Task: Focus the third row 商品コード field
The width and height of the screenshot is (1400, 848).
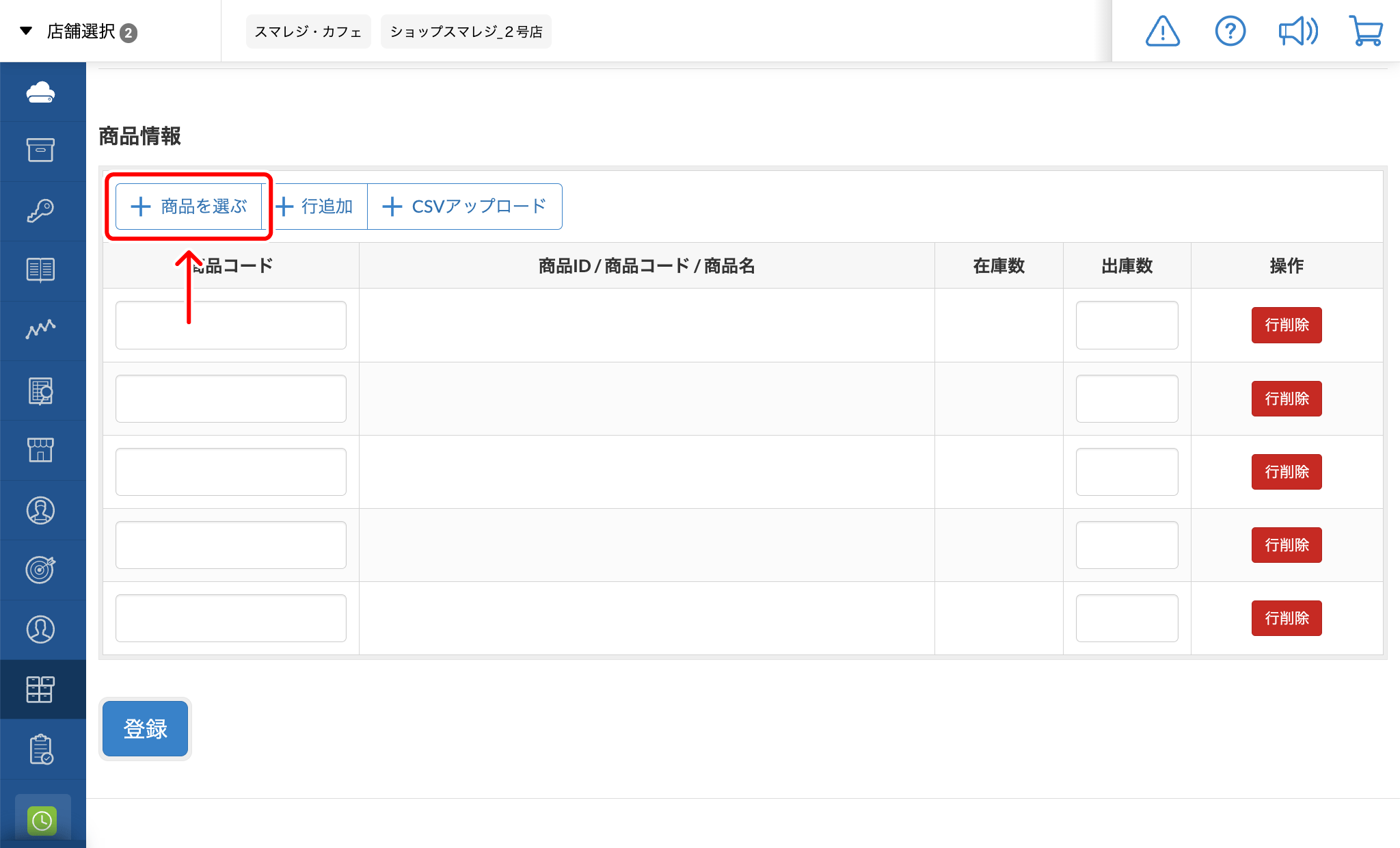Action: (x=231, y=472)
